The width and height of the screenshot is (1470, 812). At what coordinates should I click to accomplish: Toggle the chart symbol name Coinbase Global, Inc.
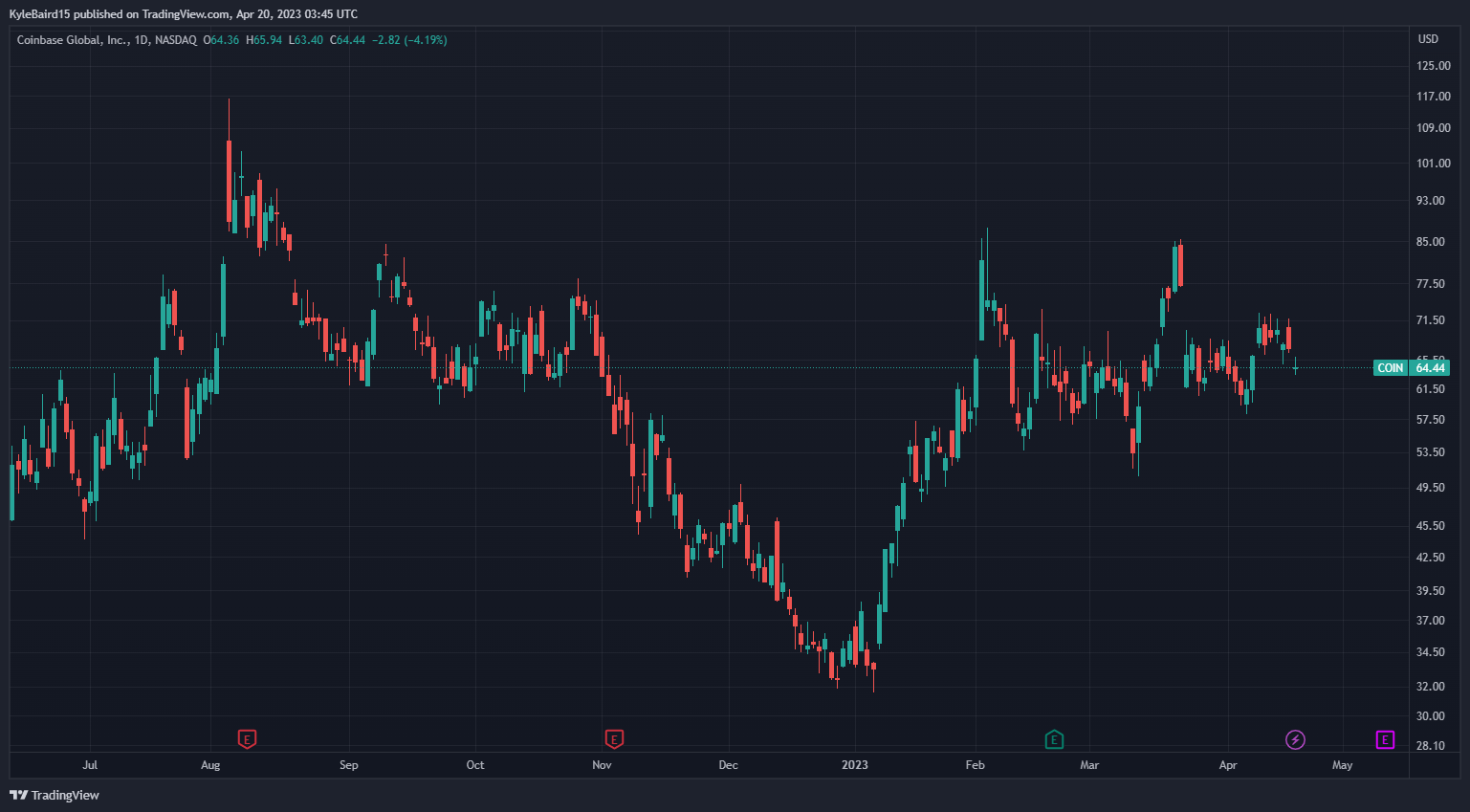click(72, 39)
